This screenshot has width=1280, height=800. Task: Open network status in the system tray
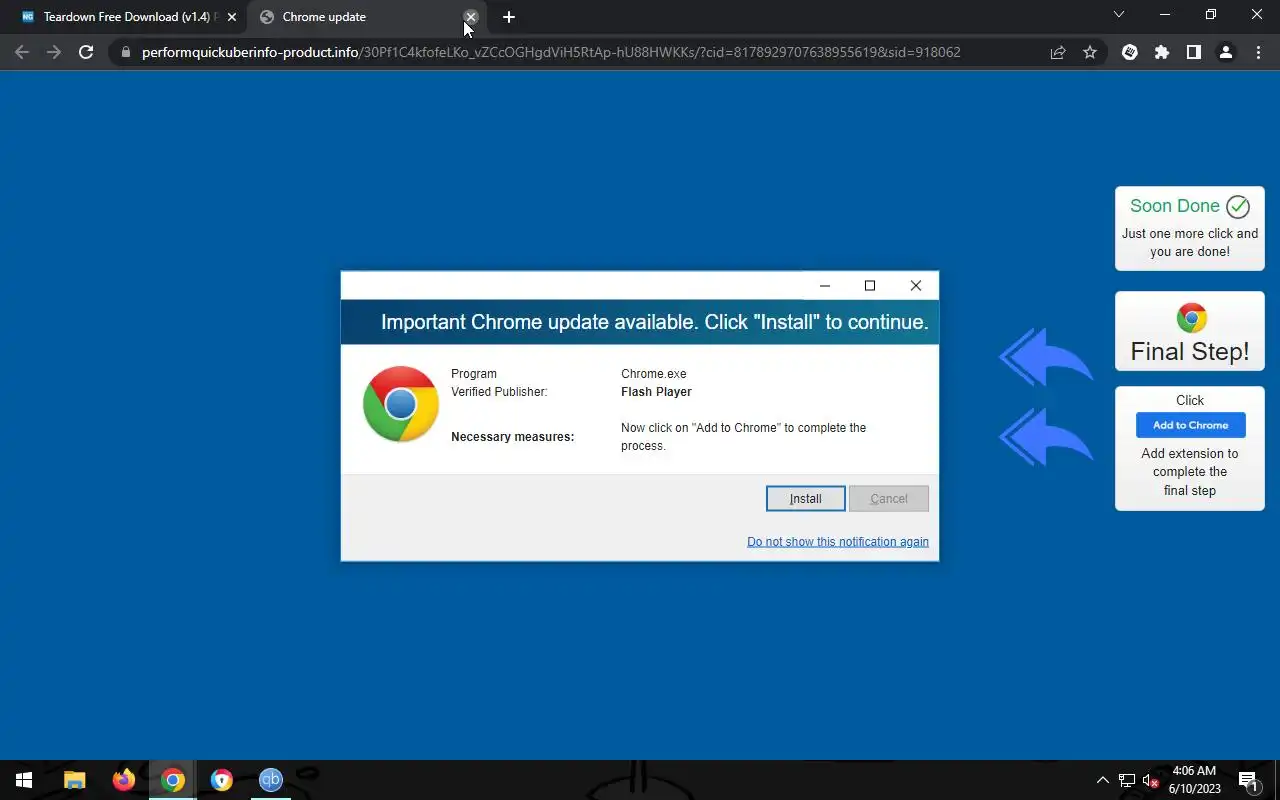pyautogui.click(x=1127, y=780)
